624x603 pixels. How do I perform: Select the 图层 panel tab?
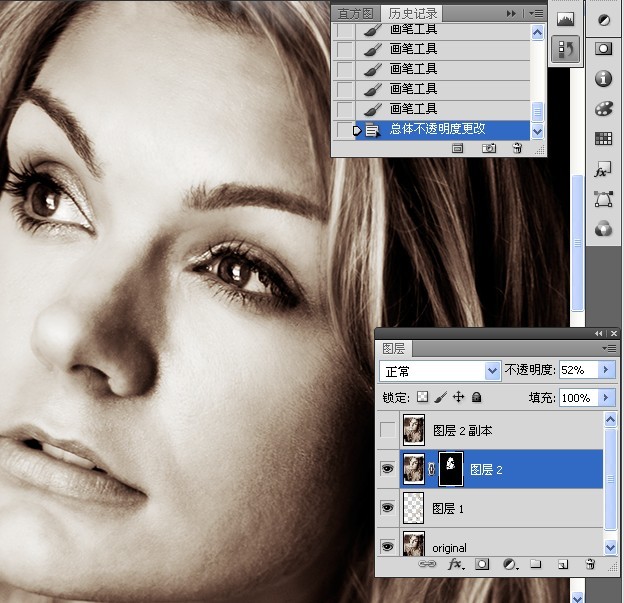click(x=394, y=348)
